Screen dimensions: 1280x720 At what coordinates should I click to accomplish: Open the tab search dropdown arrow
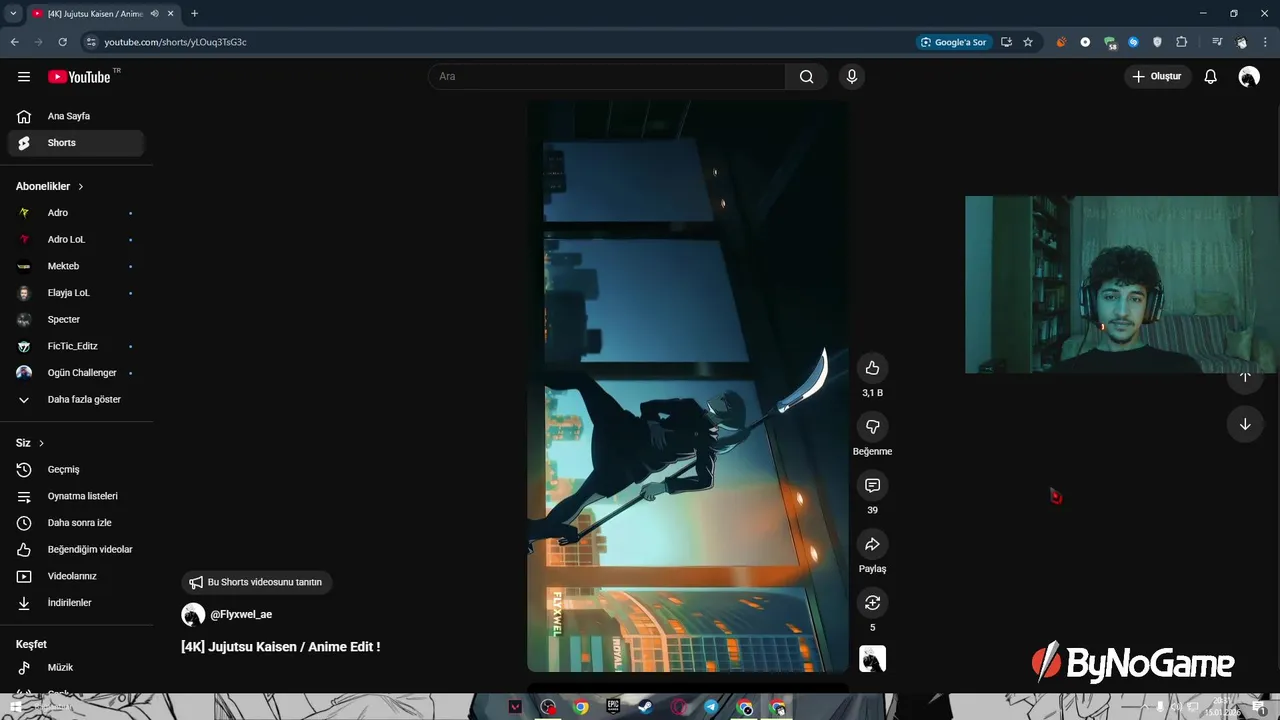(x=13, y=14)
